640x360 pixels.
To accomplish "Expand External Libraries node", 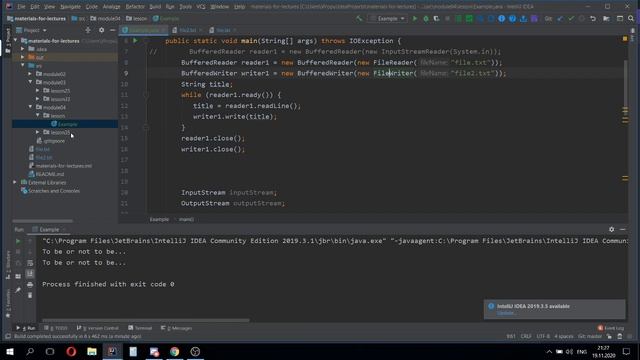I will tap(15, 182).
